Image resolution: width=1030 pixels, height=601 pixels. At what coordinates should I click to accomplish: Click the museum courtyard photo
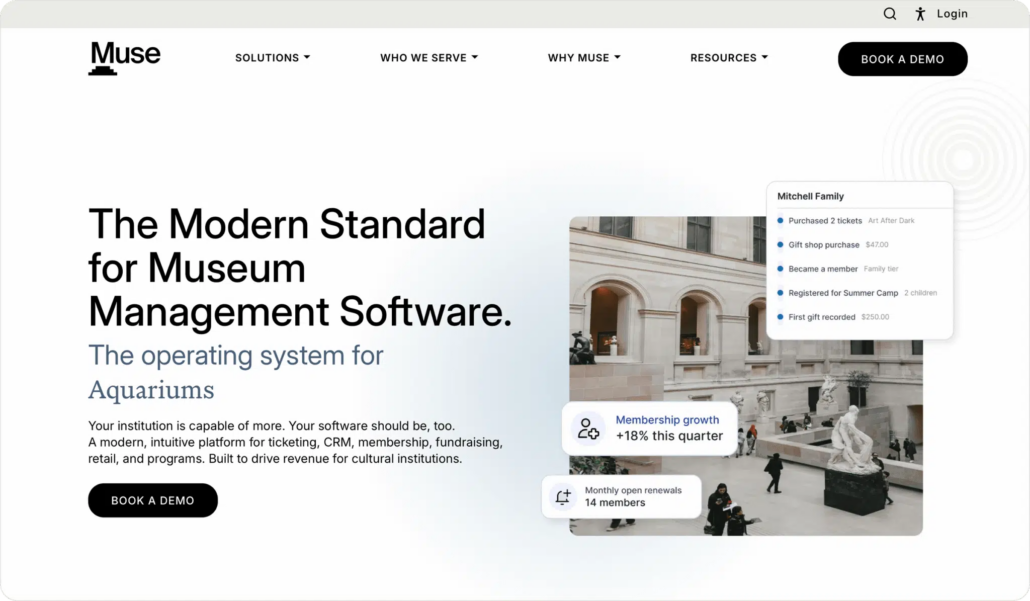(746, 376)
